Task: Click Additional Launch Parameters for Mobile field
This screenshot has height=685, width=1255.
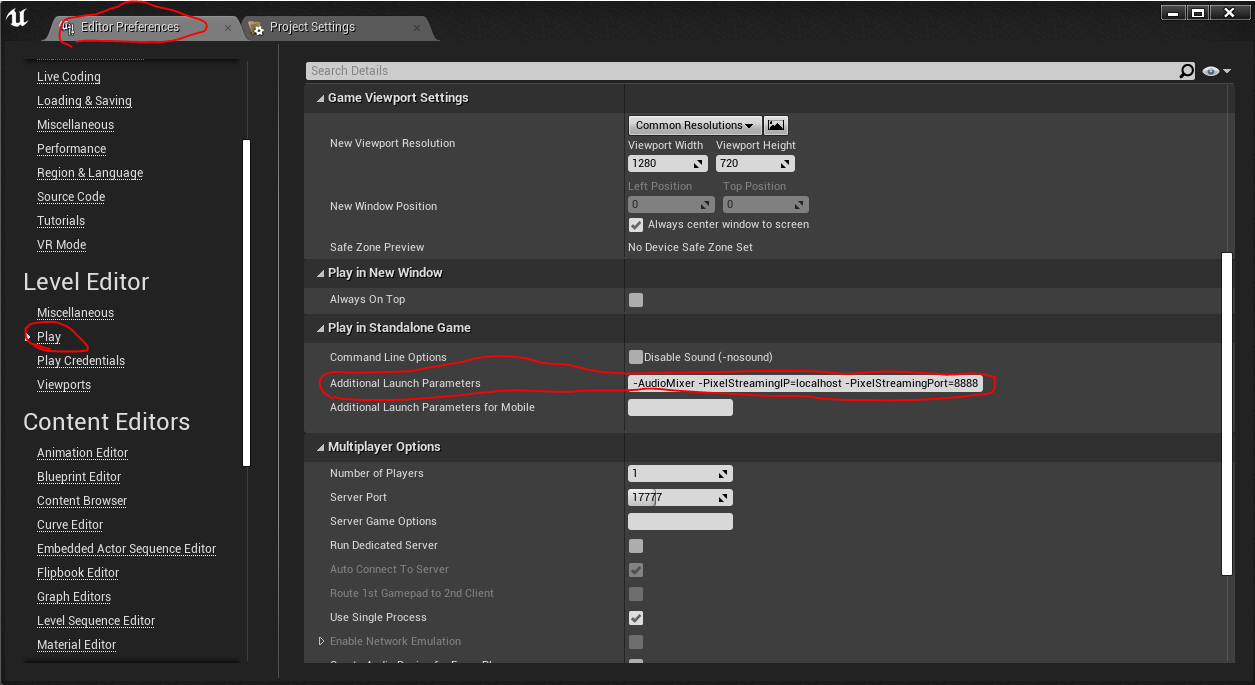Action: (680, 408)
